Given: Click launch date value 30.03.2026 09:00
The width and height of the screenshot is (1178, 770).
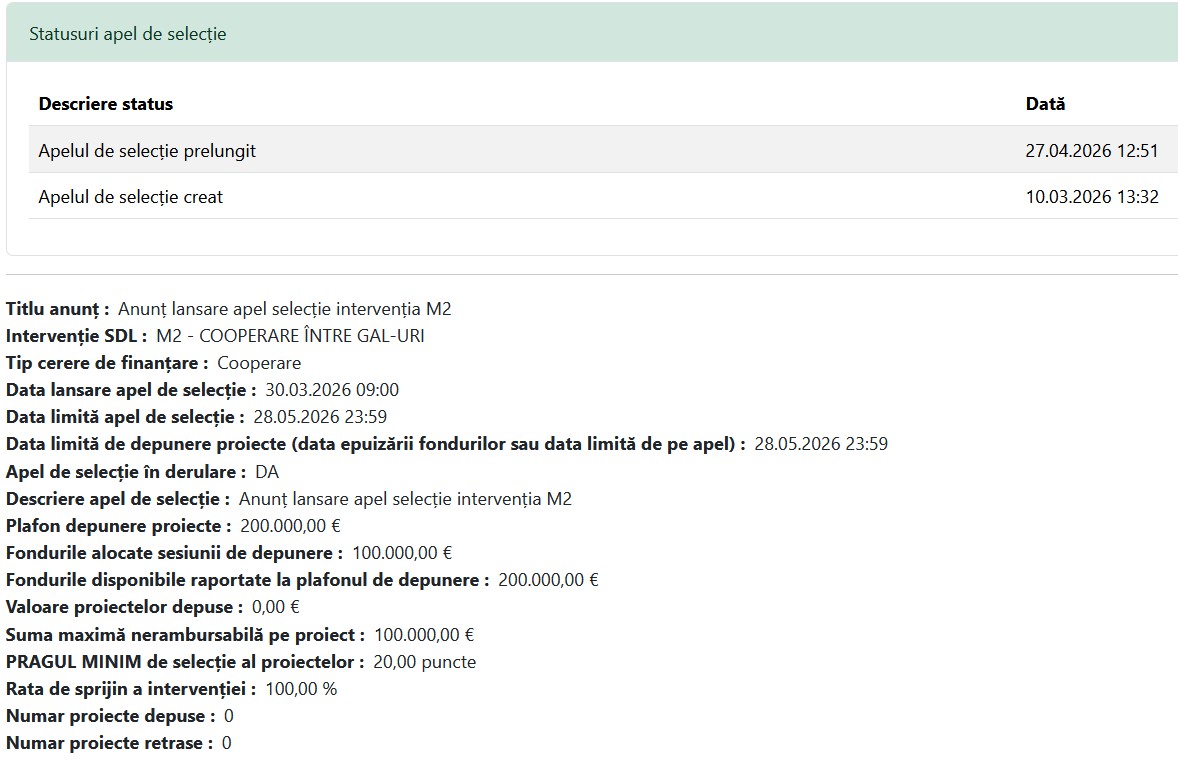Looking at the screenshot, I should click(x=332, y=390).
